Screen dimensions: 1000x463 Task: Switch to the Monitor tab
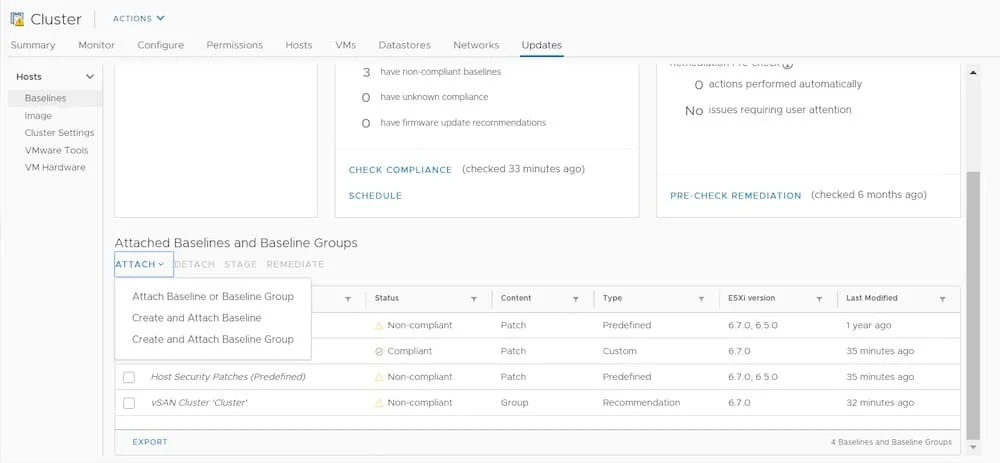coord(96,45)
